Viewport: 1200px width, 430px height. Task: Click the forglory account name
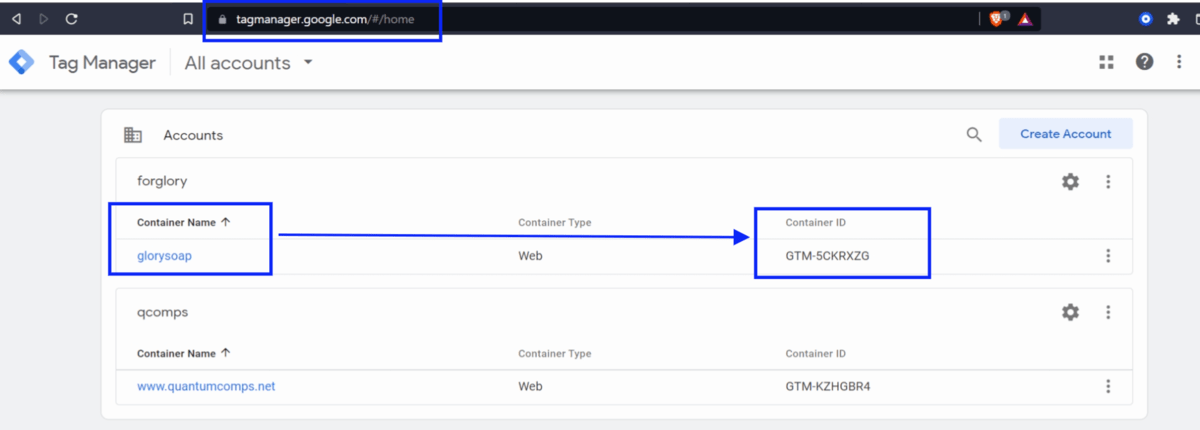tap(162, 182)
